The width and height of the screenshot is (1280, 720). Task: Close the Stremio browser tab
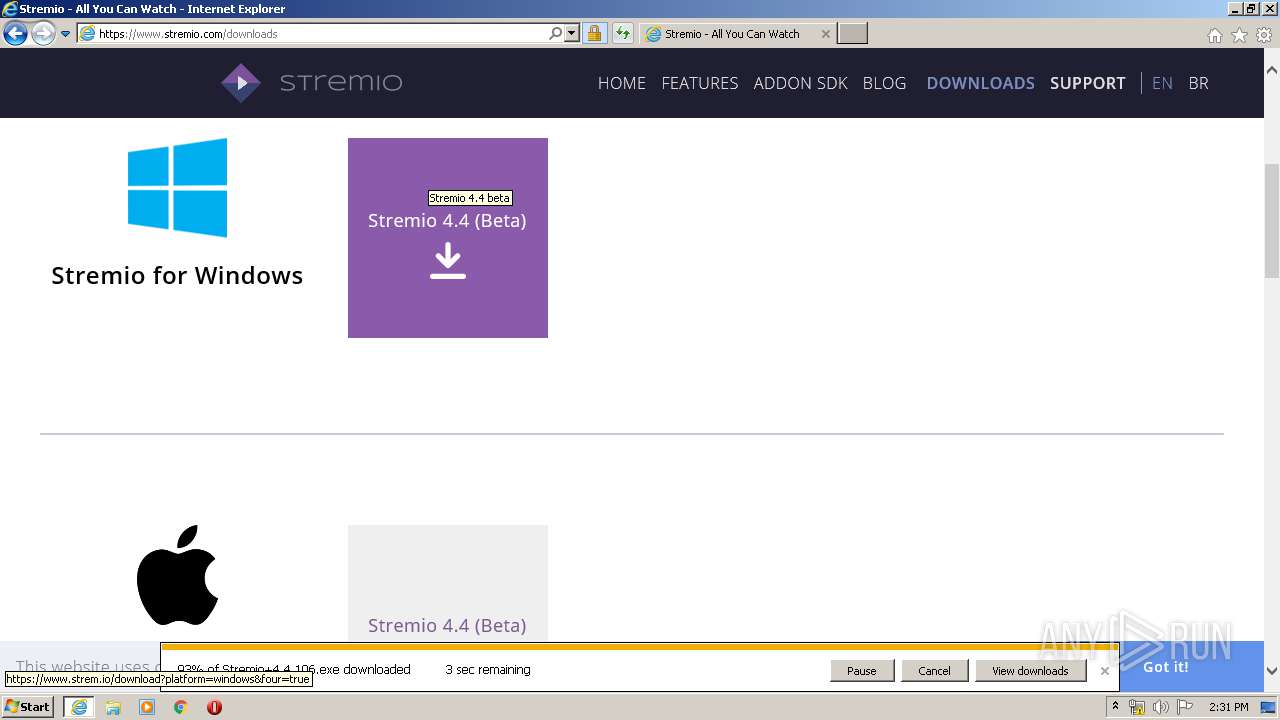point(825,34)
